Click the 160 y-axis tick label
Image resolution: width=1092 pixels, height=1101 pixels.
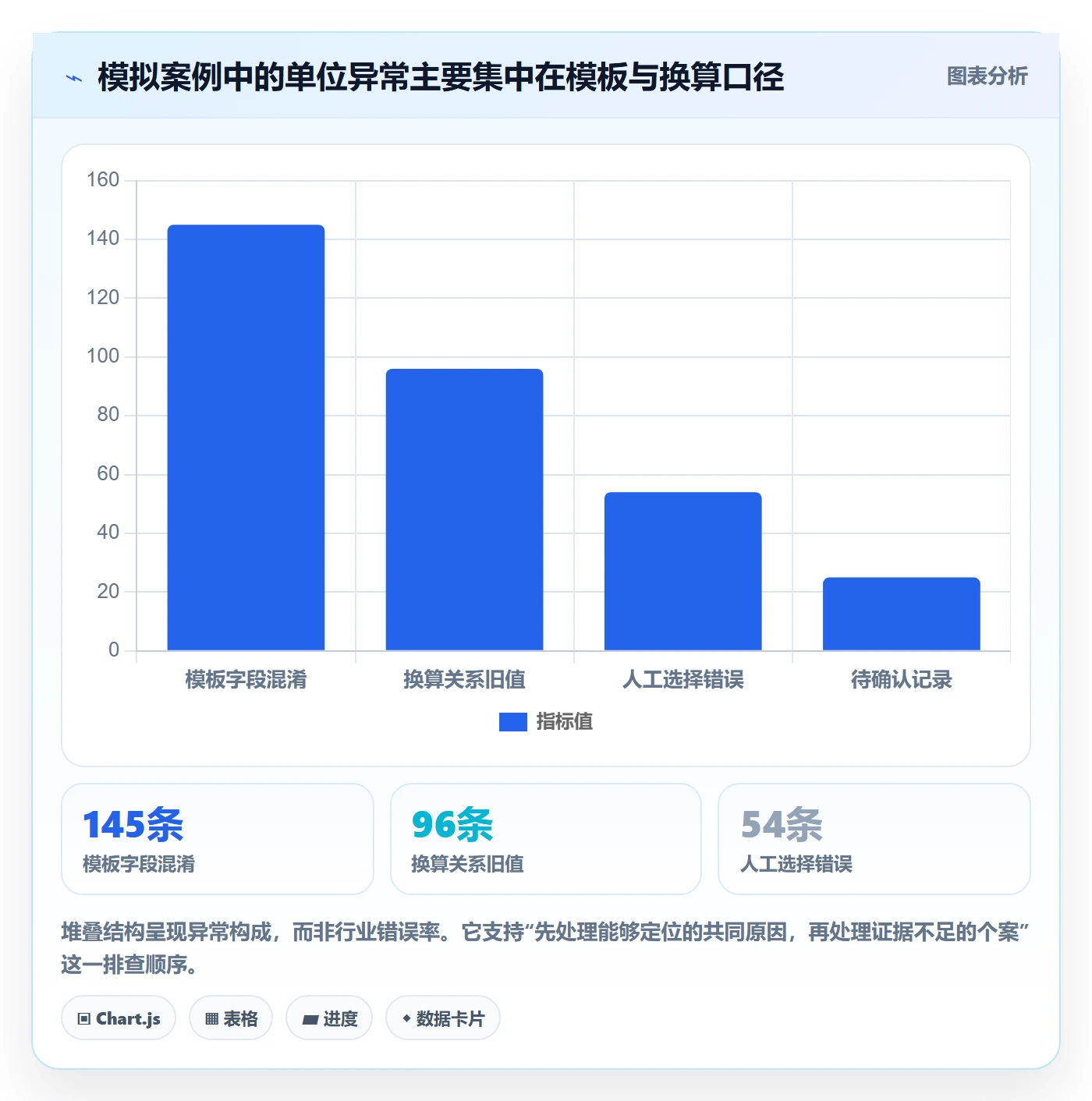click(103, 180)
